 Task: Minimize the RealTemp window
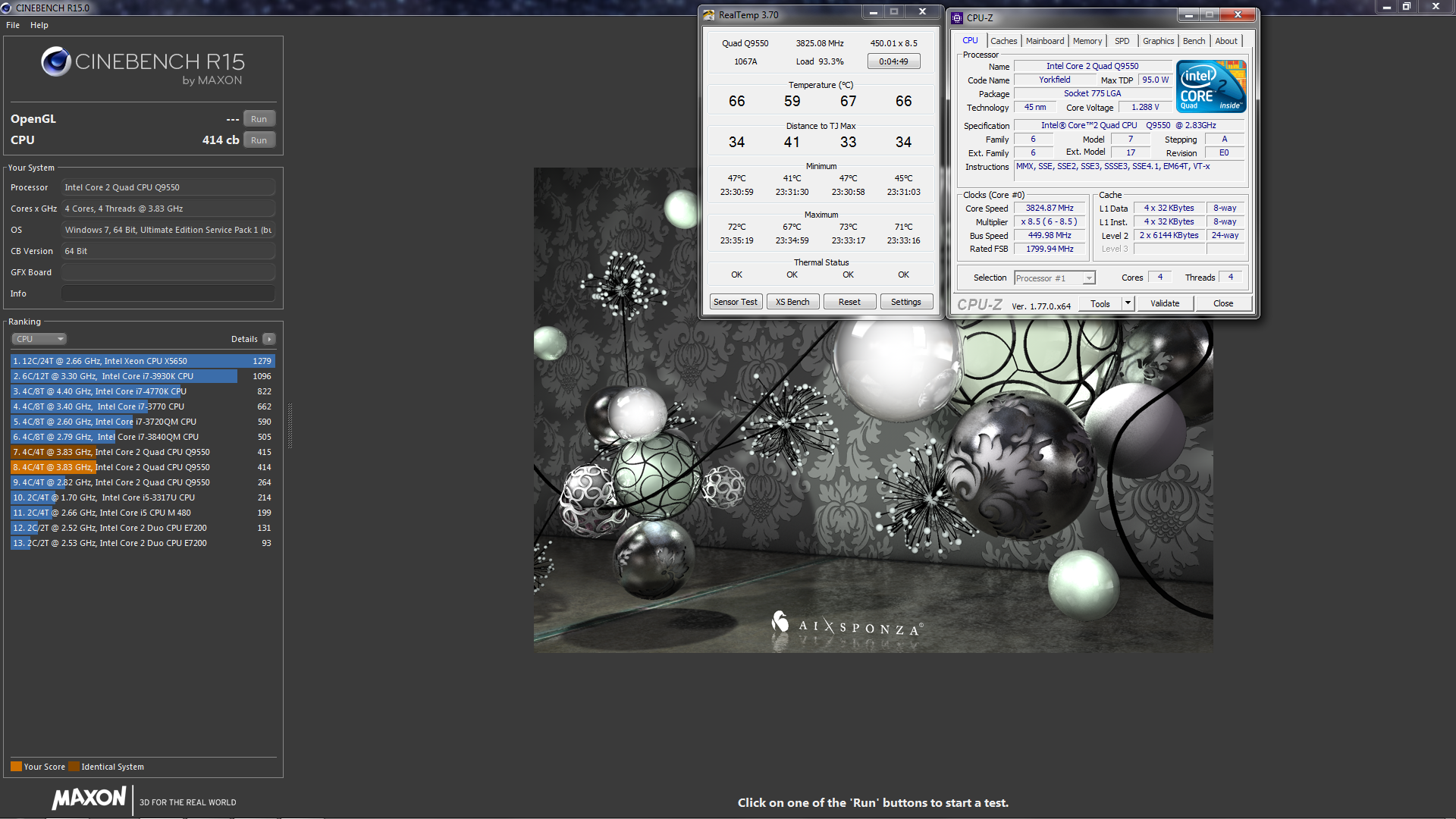[873, 12]
